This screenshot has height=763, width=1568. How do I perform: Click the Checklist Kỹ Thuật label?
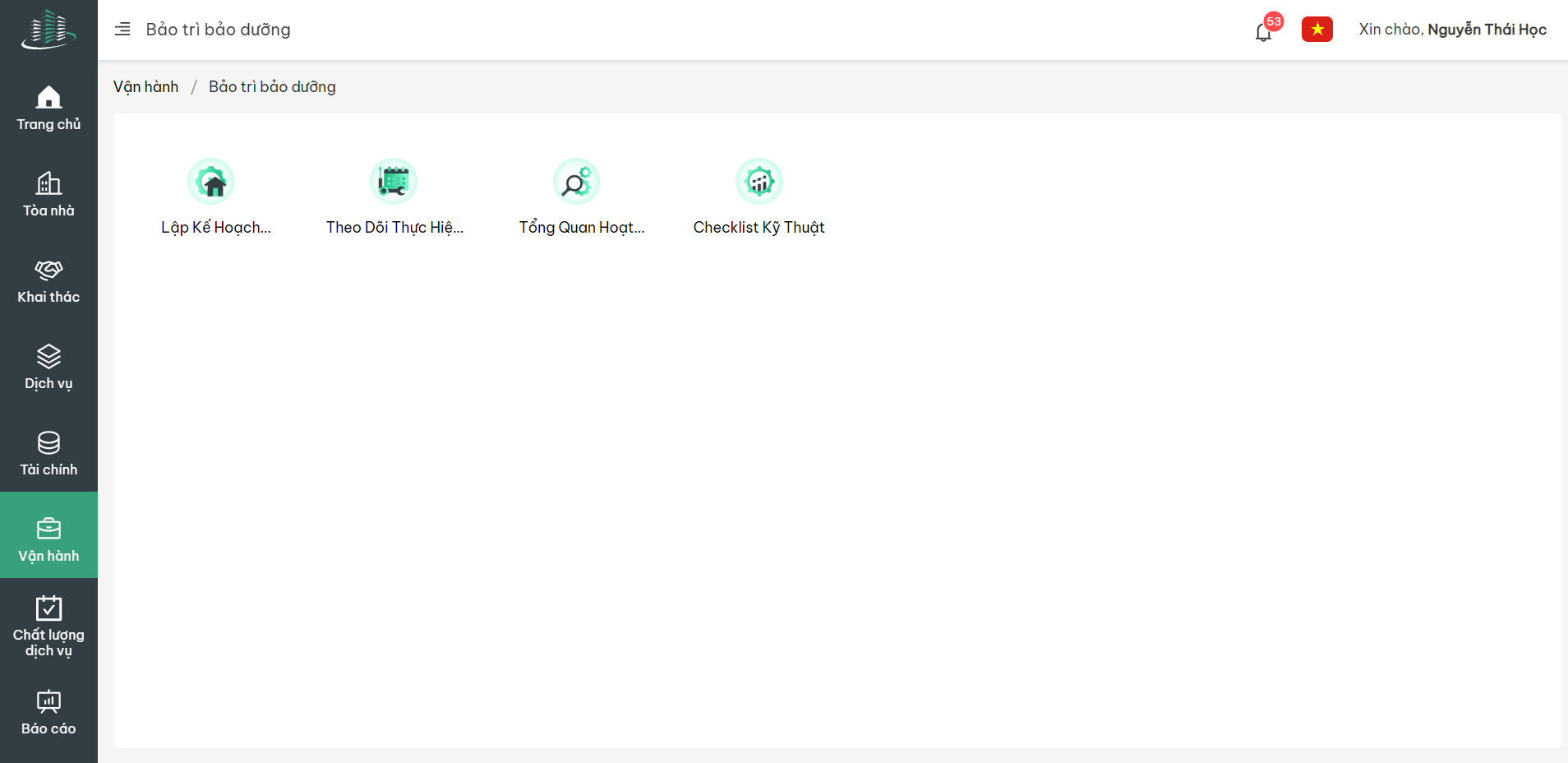click(759, 228)
